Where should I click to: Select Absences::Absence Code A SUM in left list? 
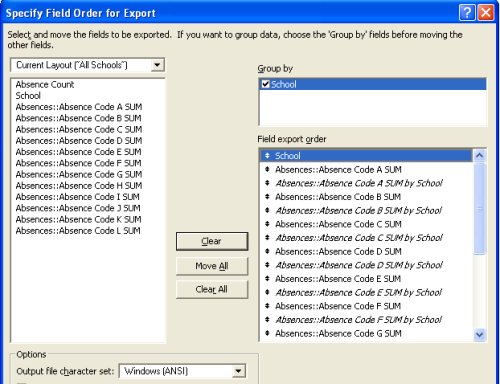click(79, 107)
